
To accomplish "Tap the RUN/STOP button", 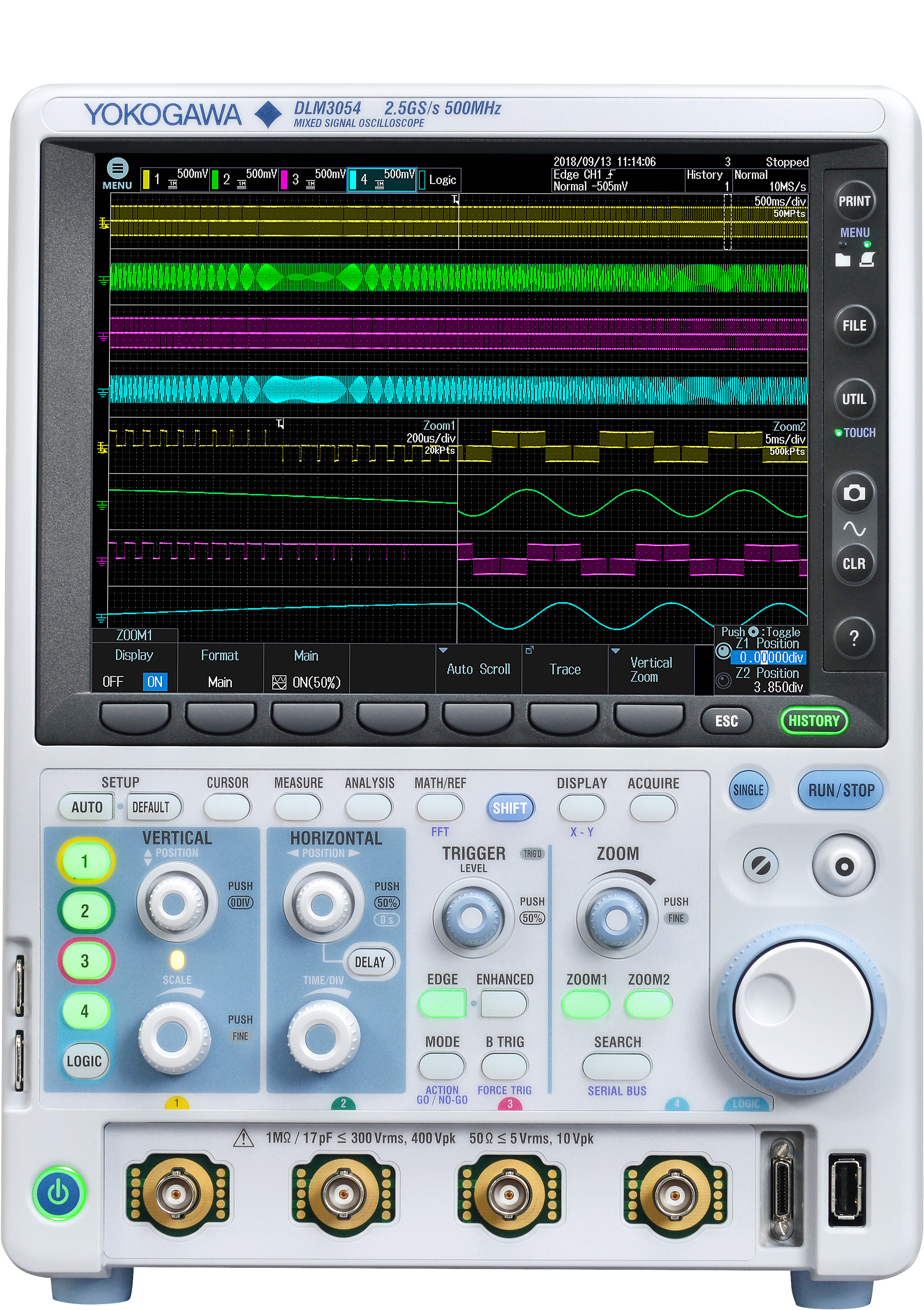I will pos(841,790).
